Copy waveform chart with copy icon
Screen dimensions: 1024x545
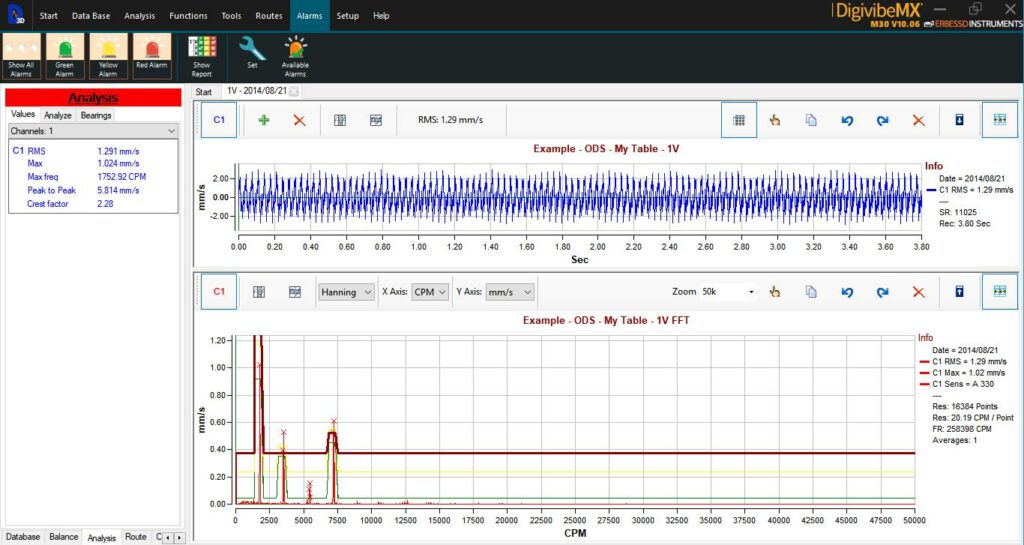click(x=810, y=120)
